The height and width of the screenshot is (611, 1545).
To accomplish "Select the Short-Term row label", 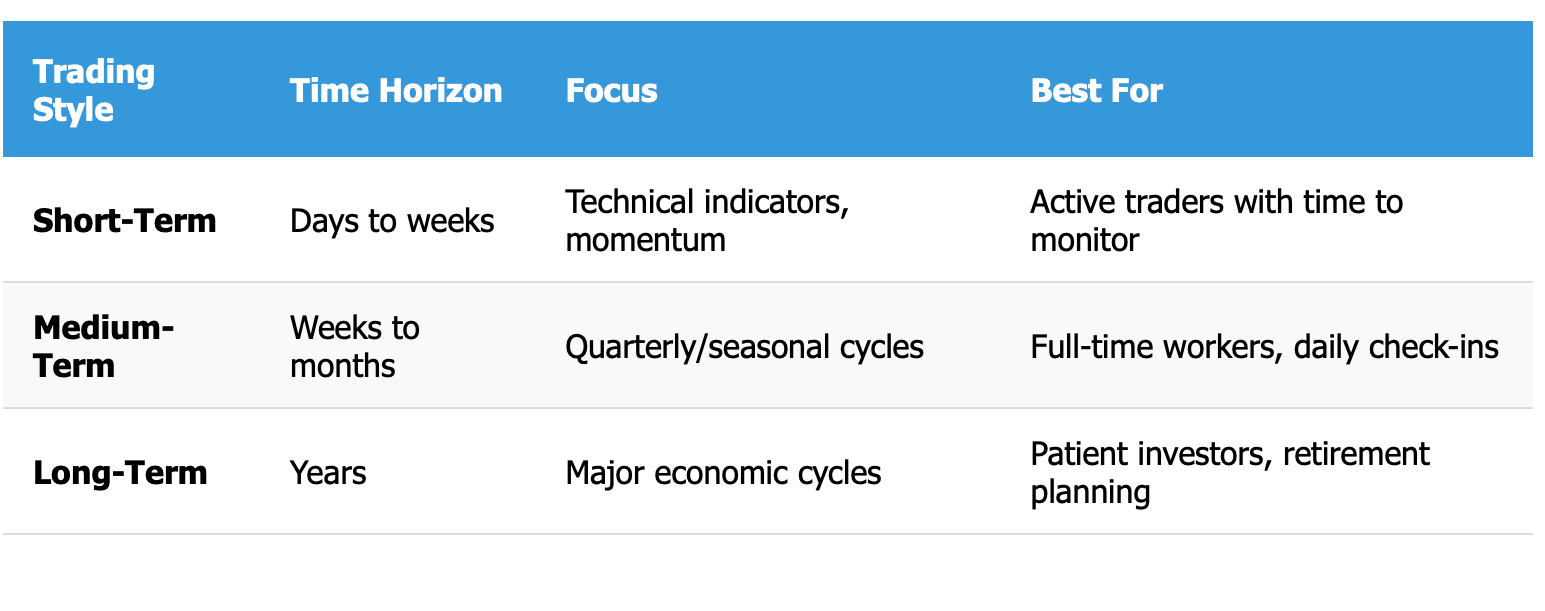I will pos(125,220).
